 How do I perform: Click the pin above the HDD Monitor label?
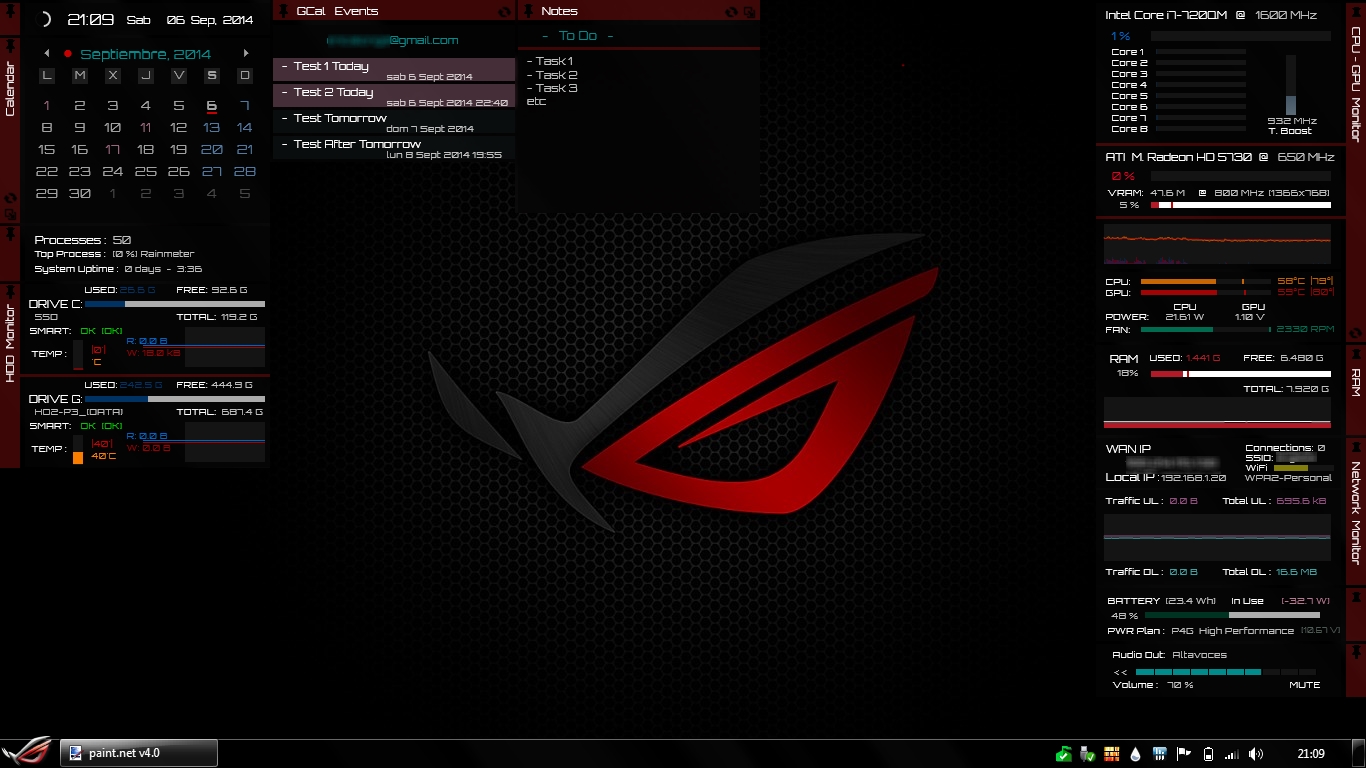10,290
